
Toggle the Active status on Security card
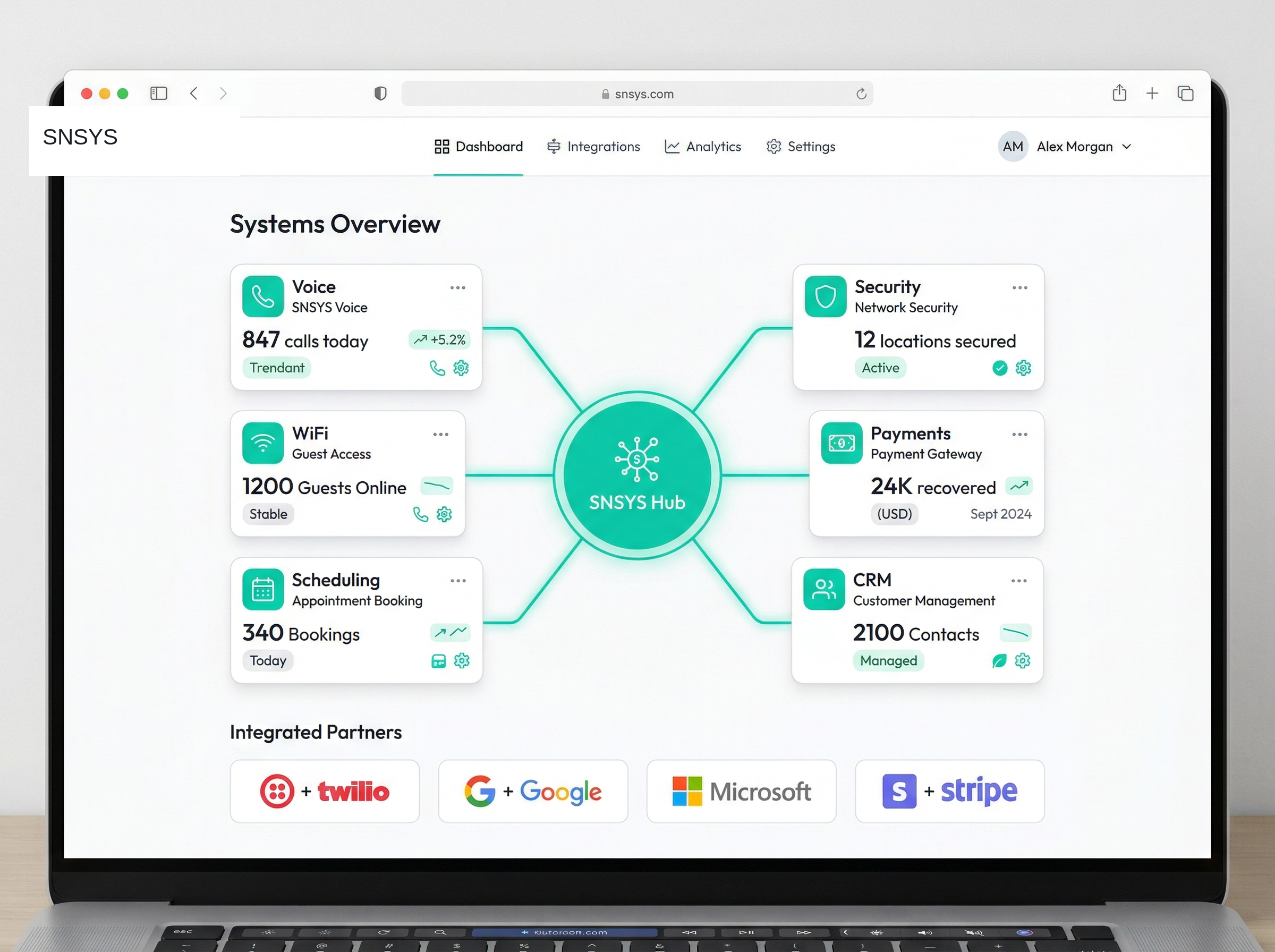(880, 368)
